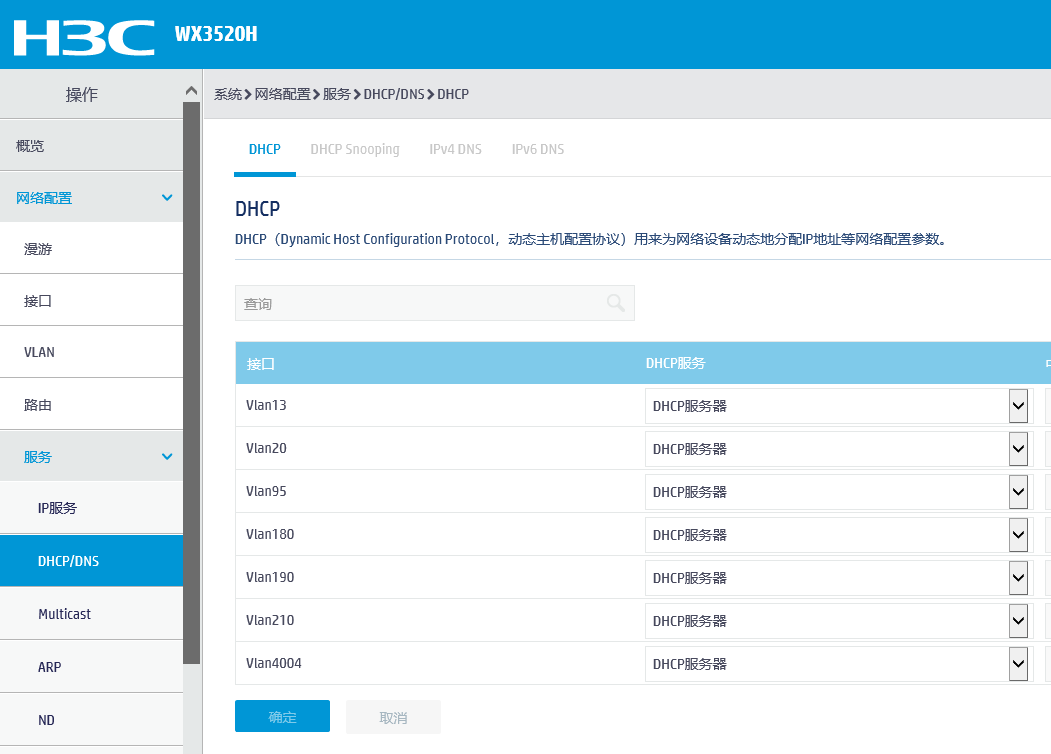This screenshot has height=754, width=1051.
Task: Select DHCP/DNS in the sidebar
Action: point(91,561)
